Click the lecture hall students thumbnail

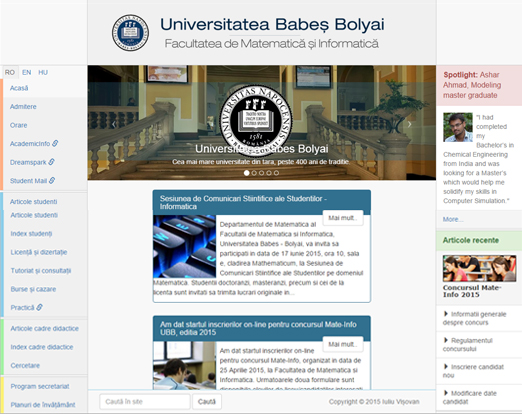point(184,365)
